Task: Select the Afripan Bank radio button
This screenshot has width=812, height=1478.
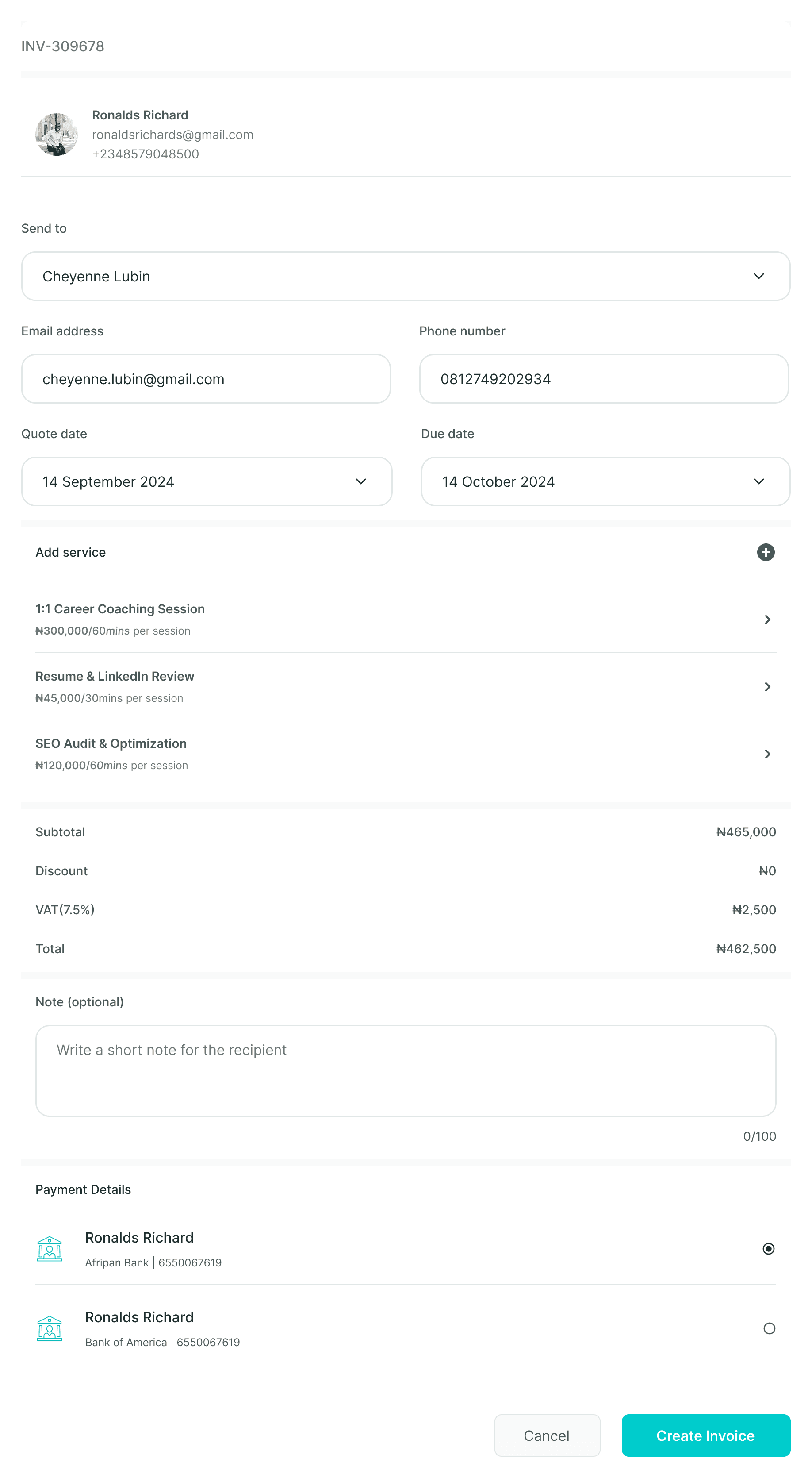Action: 768,1248
